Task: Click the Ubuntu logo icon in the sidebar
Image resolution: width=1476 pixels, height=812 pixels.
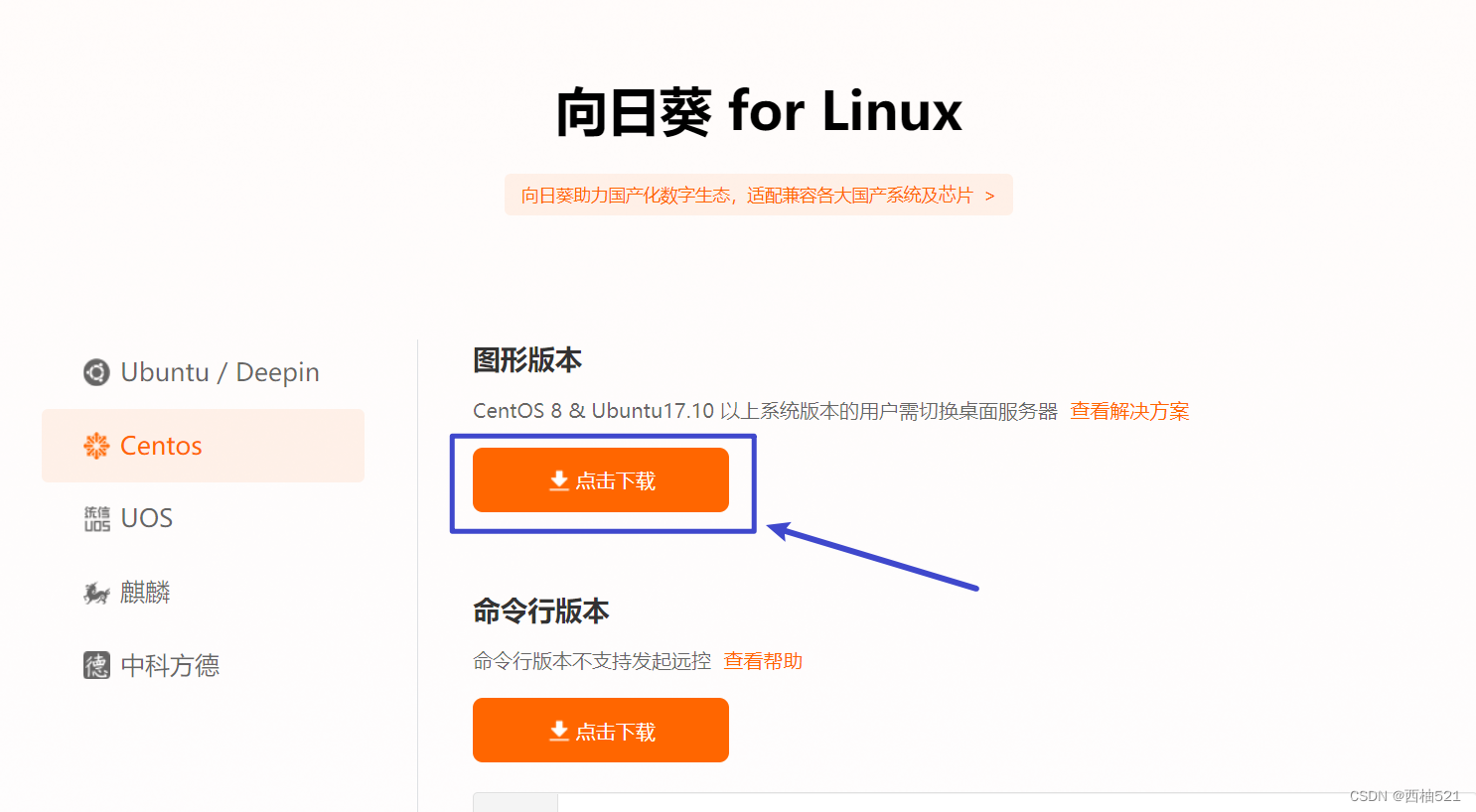Action: [x=96, y=372]
